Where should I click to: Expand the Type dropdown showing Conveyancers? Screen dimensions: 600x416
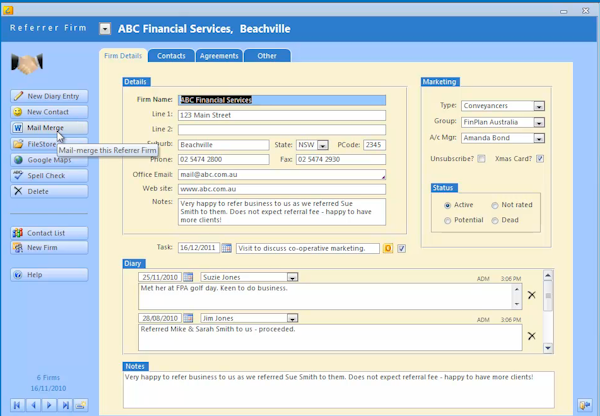(539, 106)
